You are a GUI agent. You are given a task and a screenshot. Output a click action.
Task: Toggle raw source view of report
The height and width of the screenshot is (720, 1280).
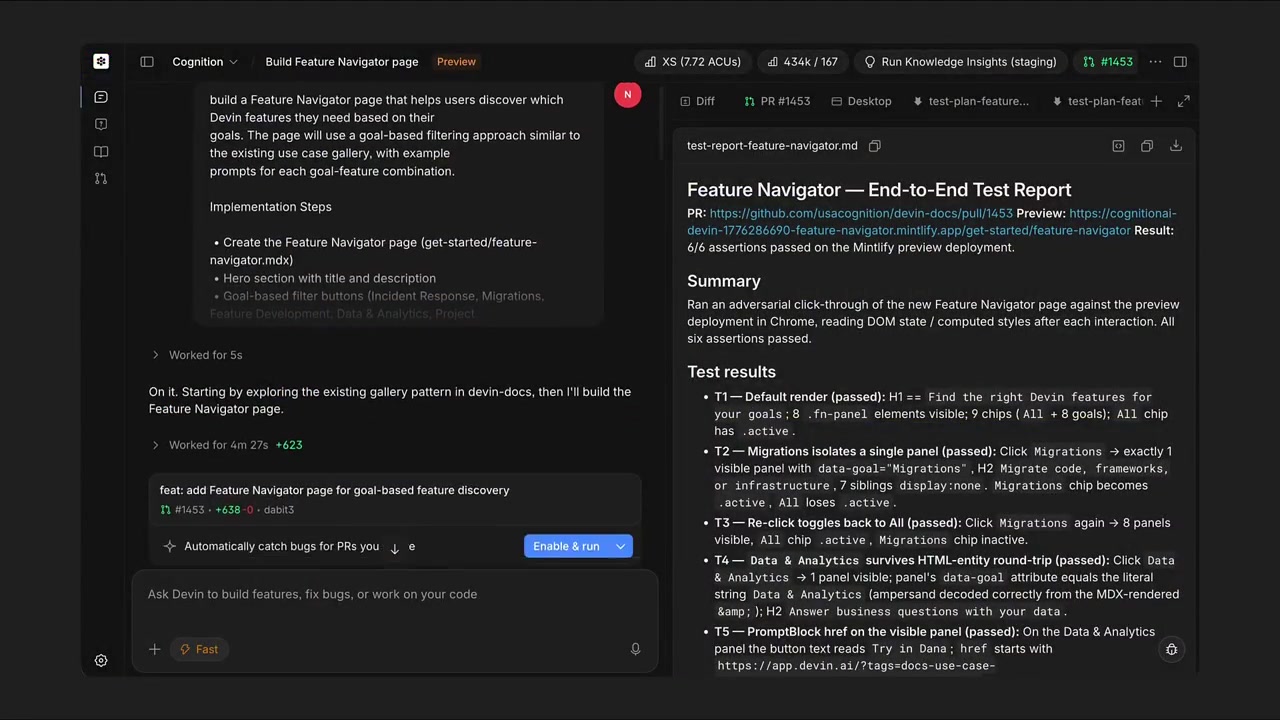click(x=1118, y=146)
